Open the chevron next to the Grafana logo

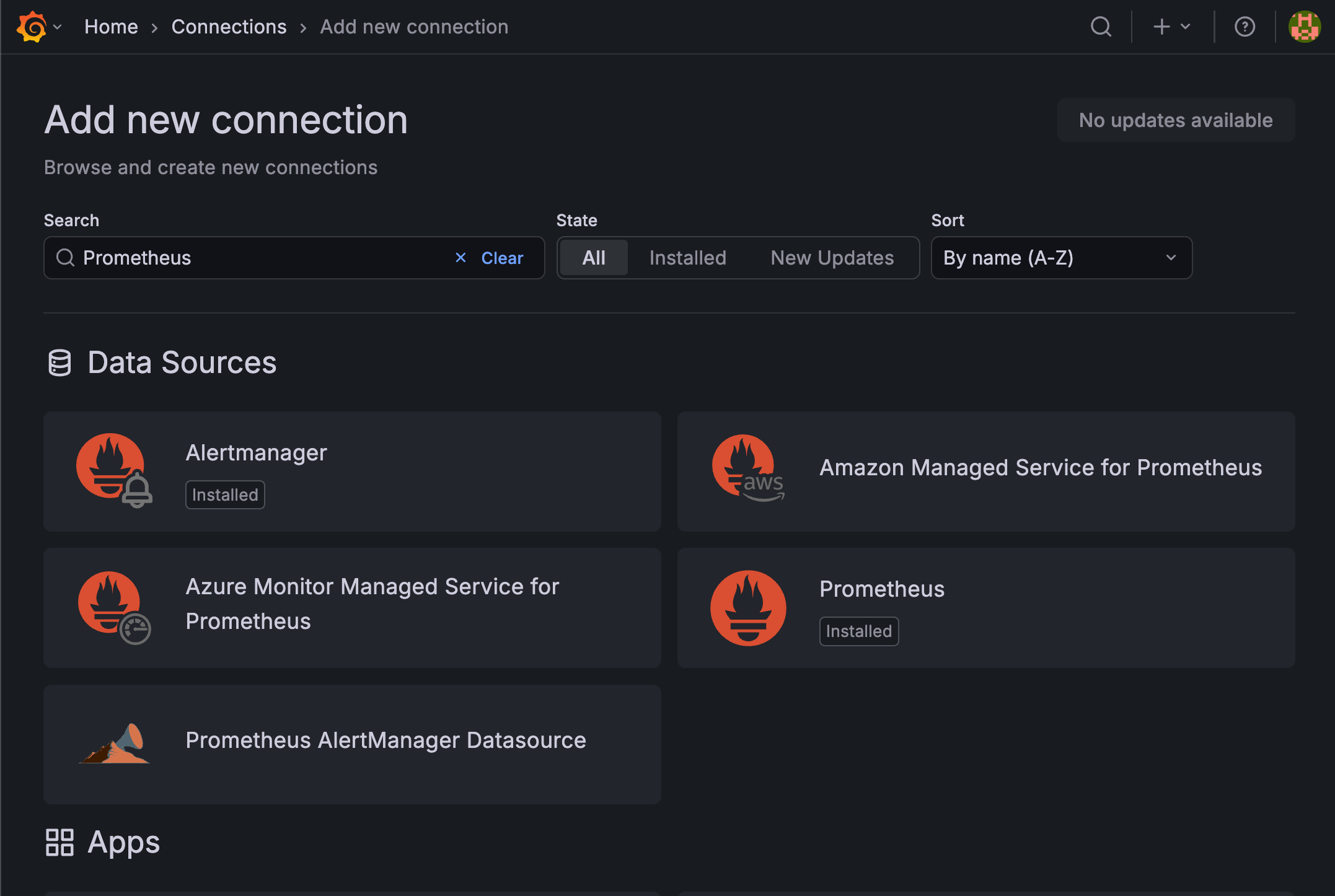pos(58,27)
